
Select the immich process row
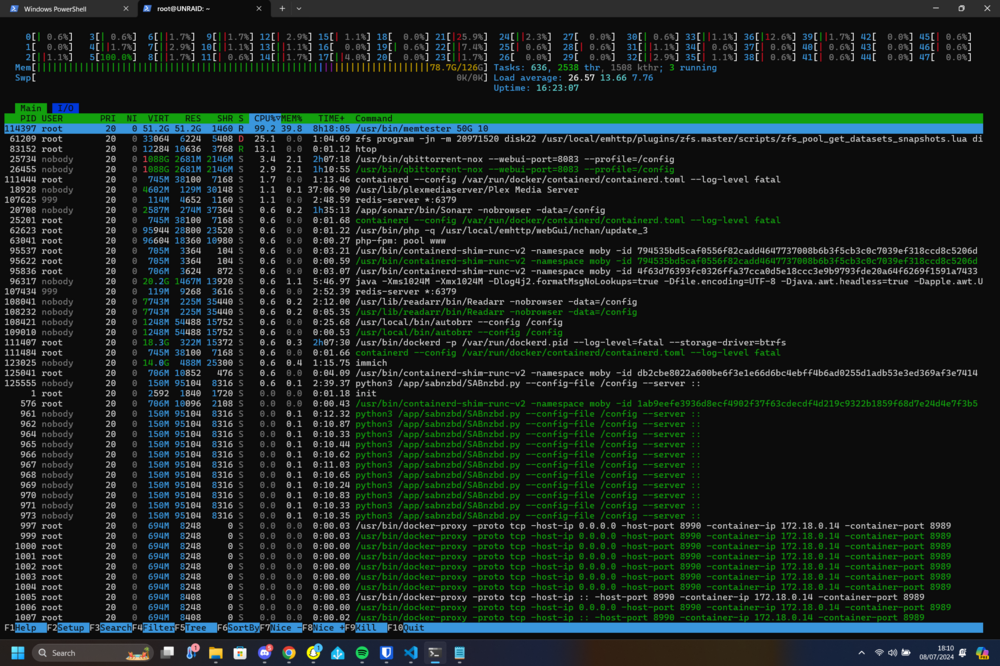[494, 363]
